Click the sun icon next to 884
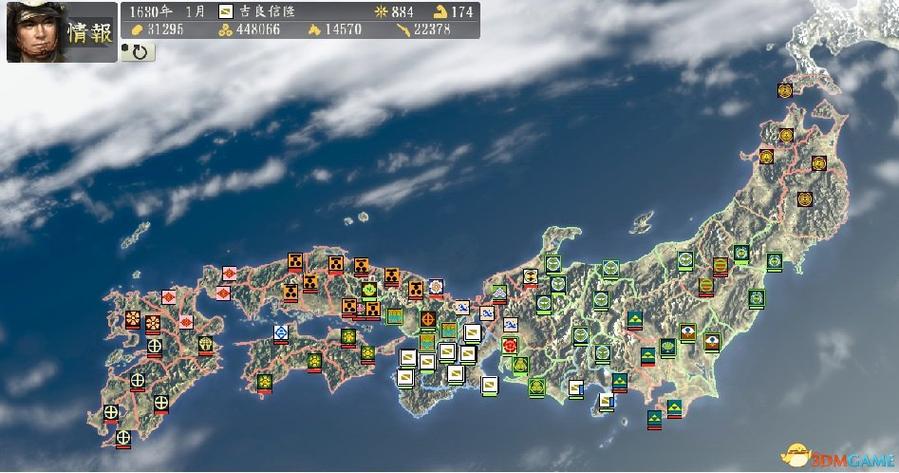 click(381, 12)
